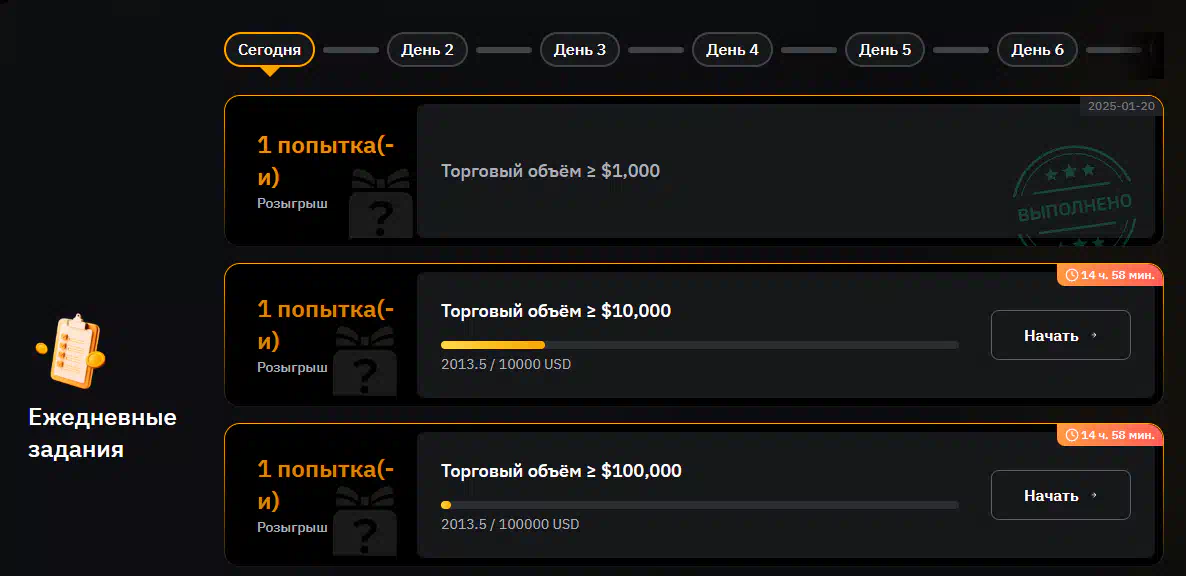1186x576 pixels.
Task: Open the День 3 tab
Action: (579, 50)
